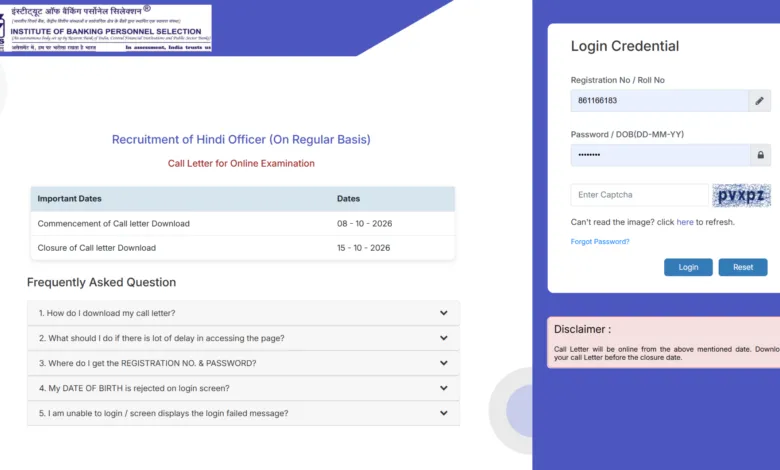Focus the Registration No / Roll No field
Screen dimensions: 780x470
point(659,100)
